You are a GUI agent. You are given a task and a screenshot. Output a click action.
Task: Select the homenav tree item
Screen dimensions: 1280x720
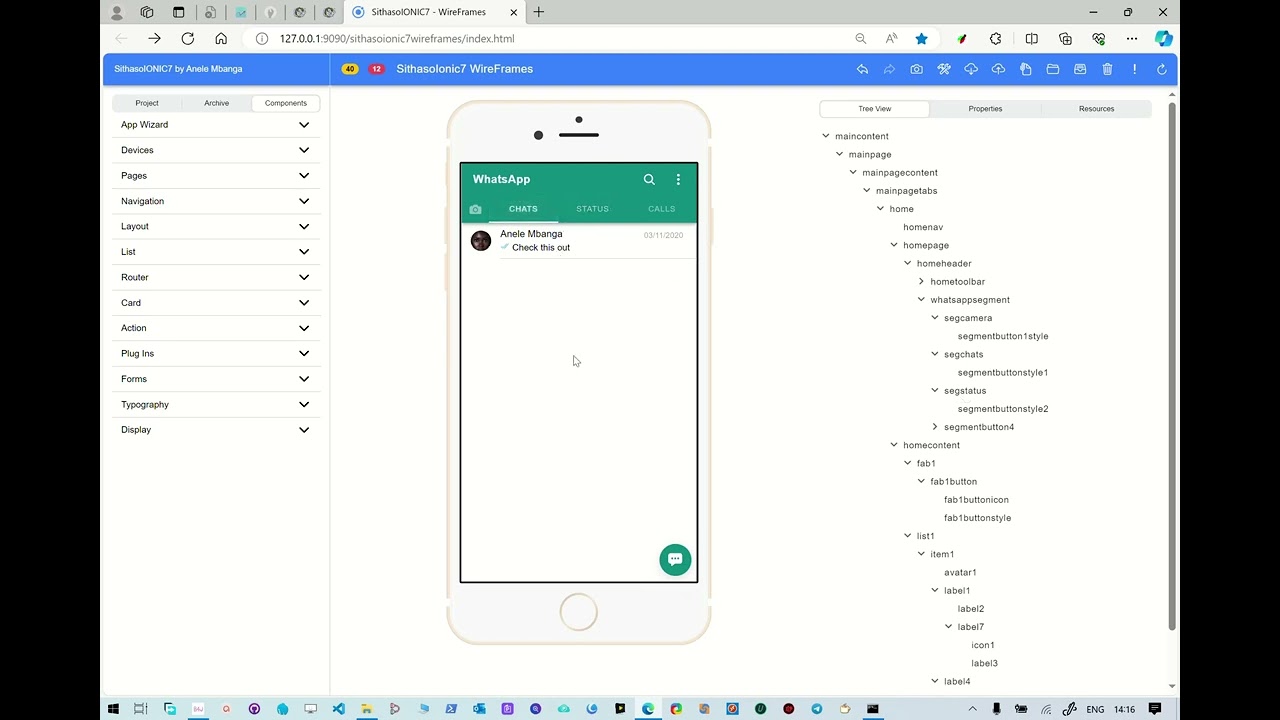(x=923, y=227)
